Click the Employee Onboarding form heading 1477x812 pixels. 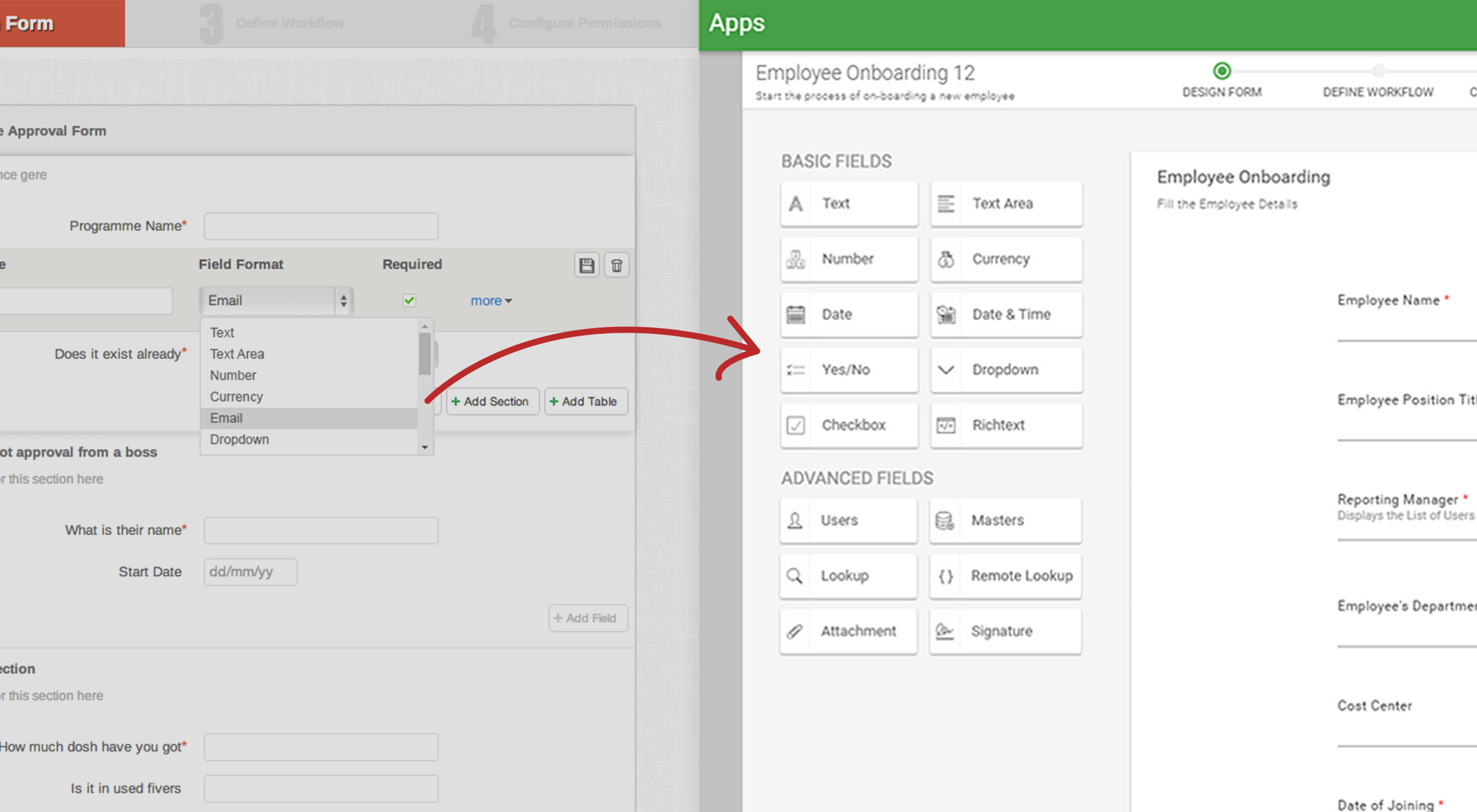tap(1244, 177)
